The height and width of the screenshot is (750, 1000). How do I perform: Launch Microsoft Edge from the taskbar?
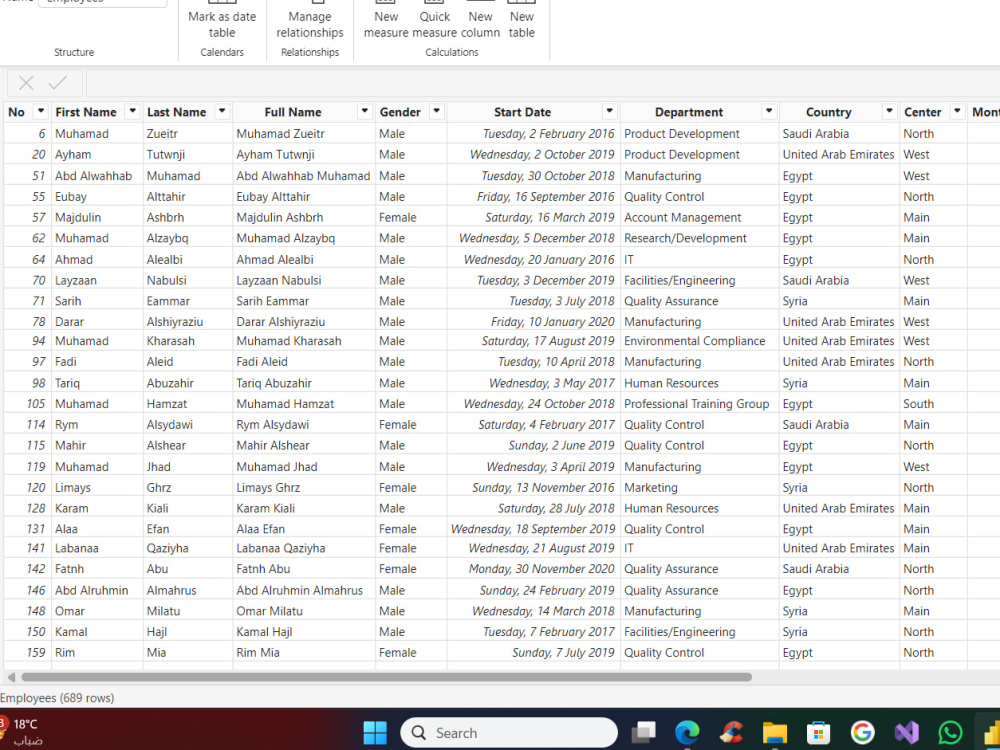coord(688,733)
